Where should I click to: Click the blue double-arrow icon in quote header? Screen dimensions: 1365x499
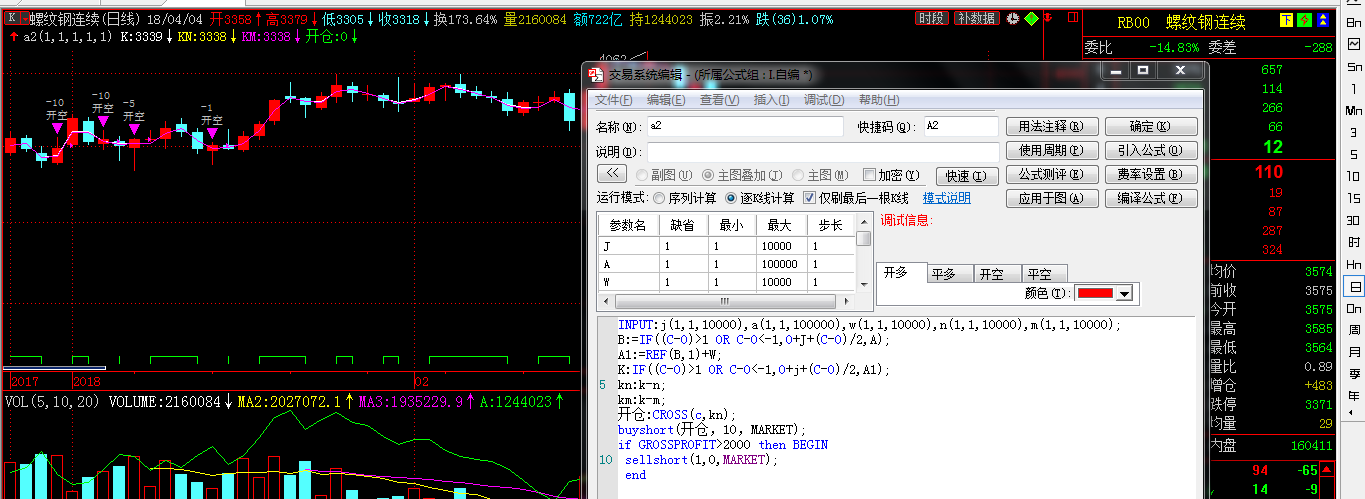(1322, 21)
